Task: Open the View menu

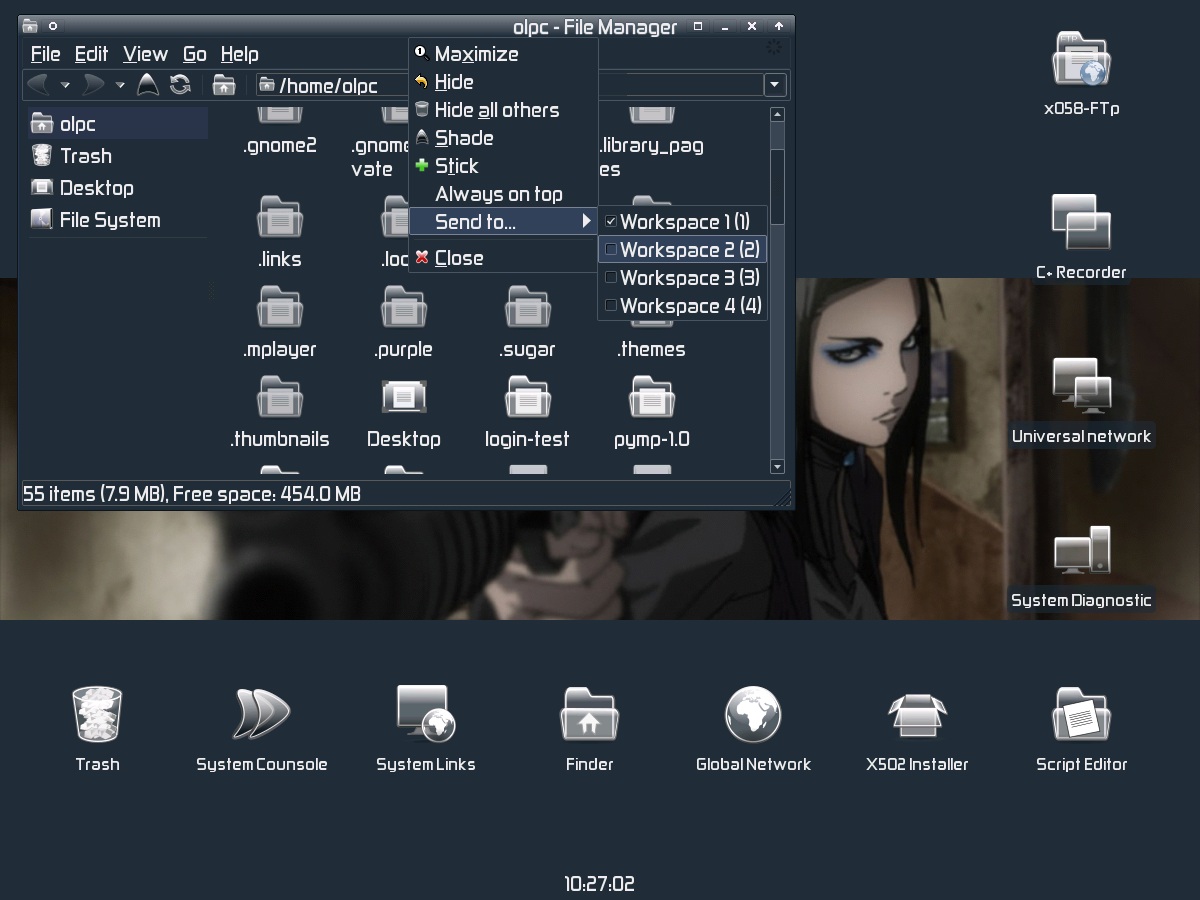Action: (145, 54)
